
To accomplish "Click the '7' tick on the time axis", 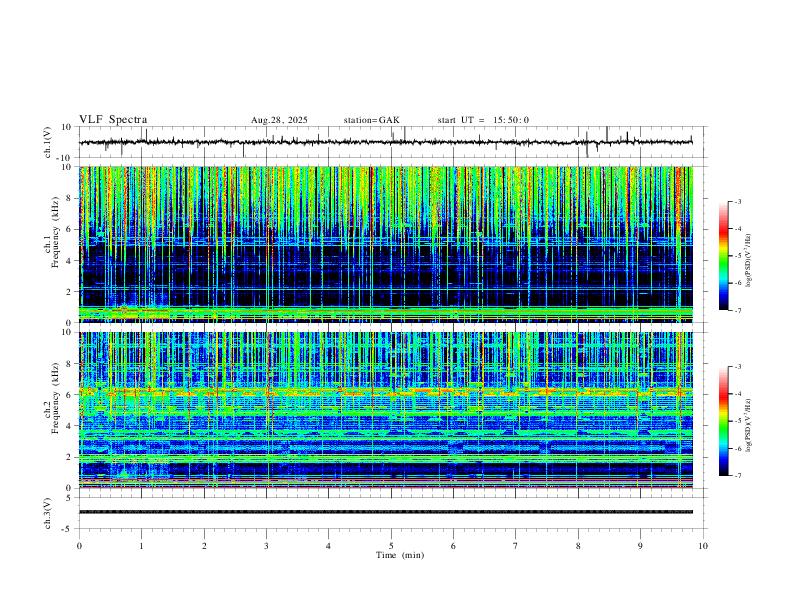I will point(516,546).
